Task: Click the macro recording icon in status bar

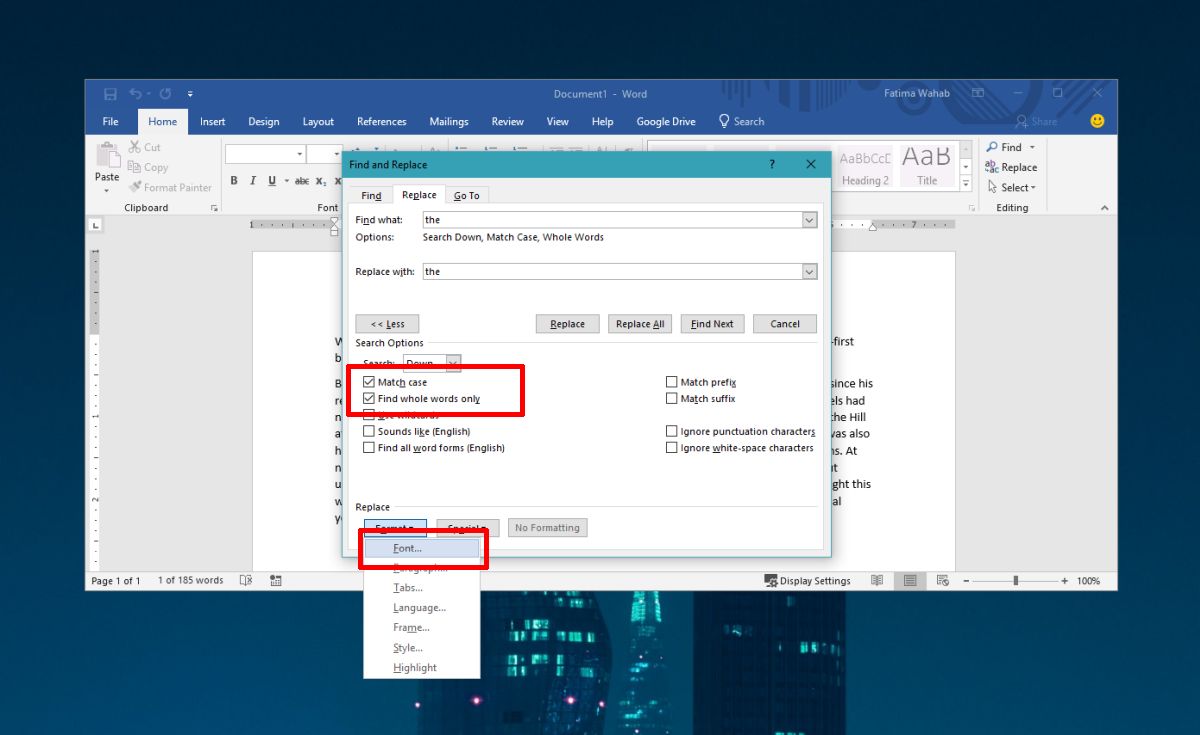Action: click(x=276, y=580)
